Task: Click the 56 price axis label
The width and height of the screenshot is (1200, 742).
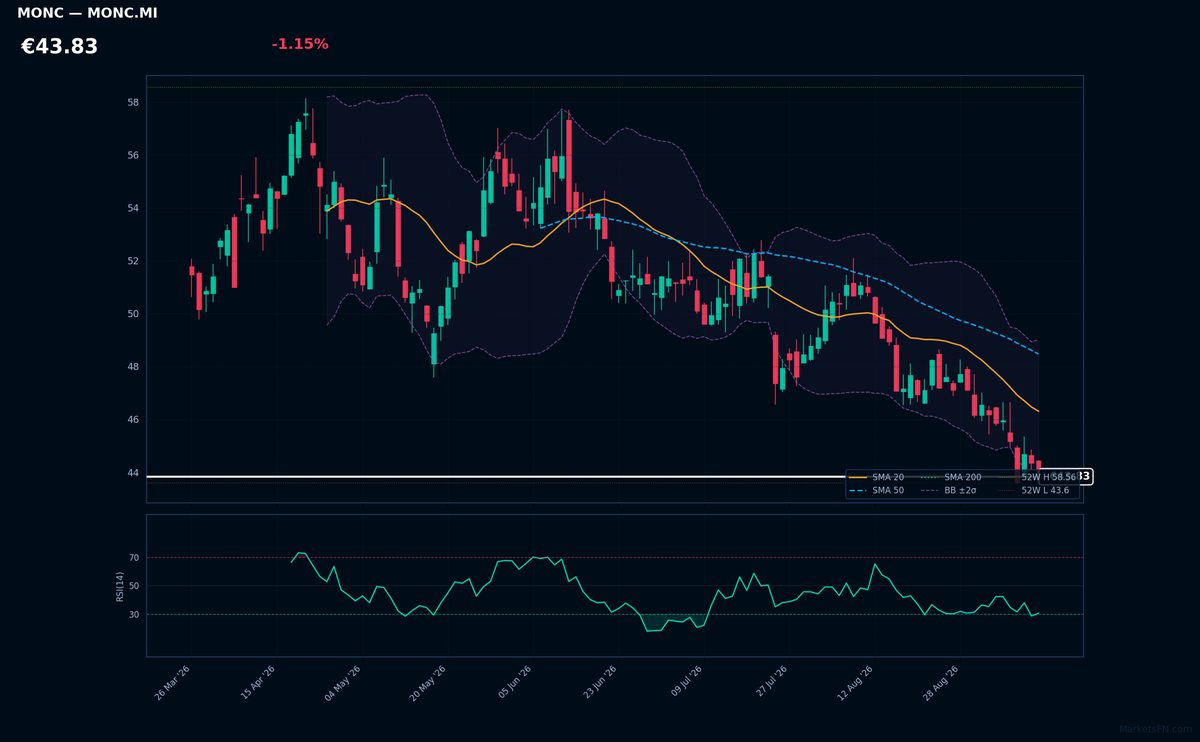Action: point(133,156)
